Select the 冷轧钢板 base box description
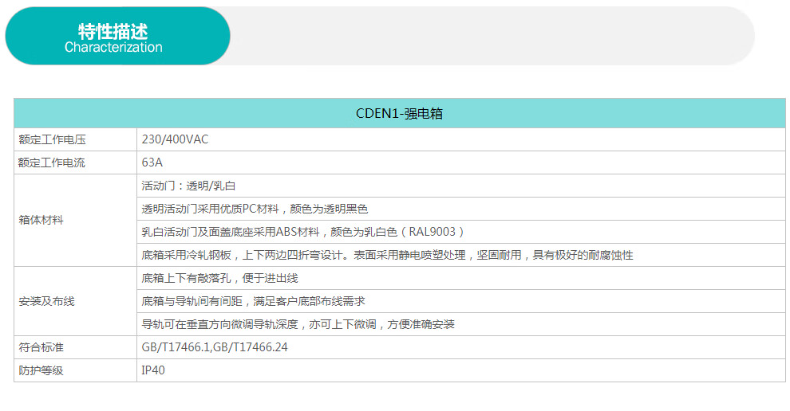The image size is (790, 411). (x=387, y=255)
